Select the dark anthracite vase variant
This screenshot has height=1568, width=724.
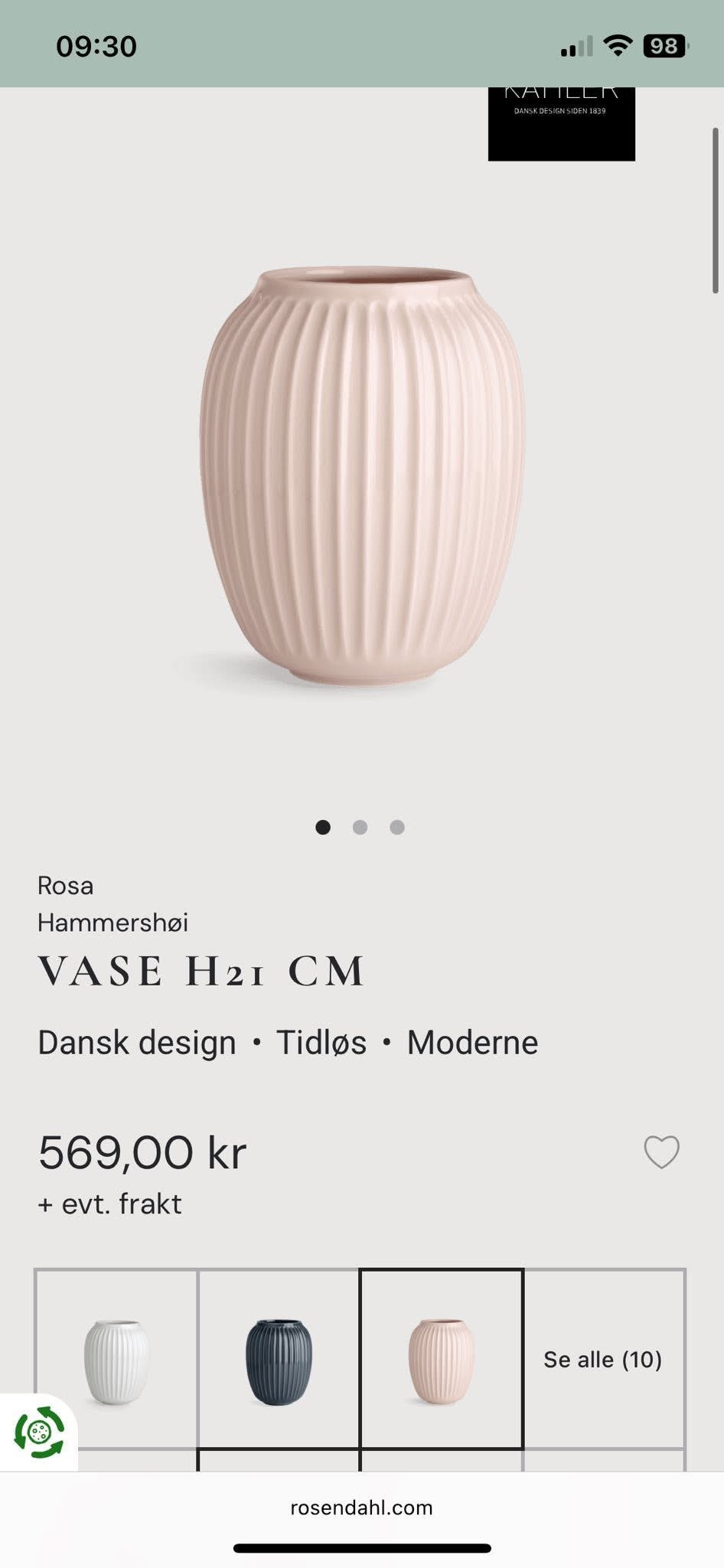click(x=279, y=1360)
